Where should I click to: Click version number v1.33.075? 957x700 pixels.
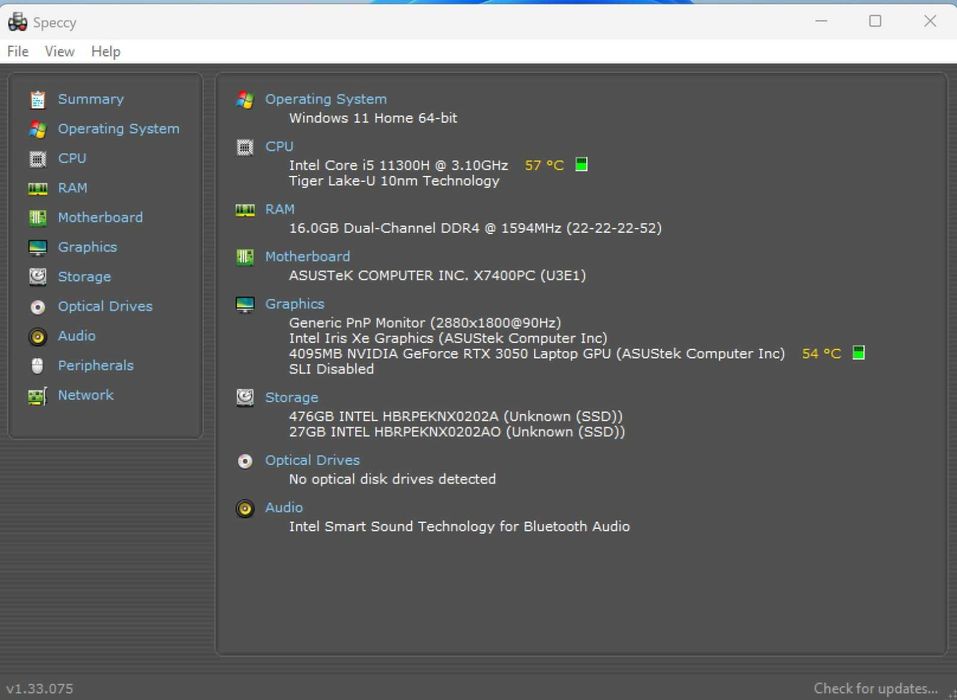[40, 688]
